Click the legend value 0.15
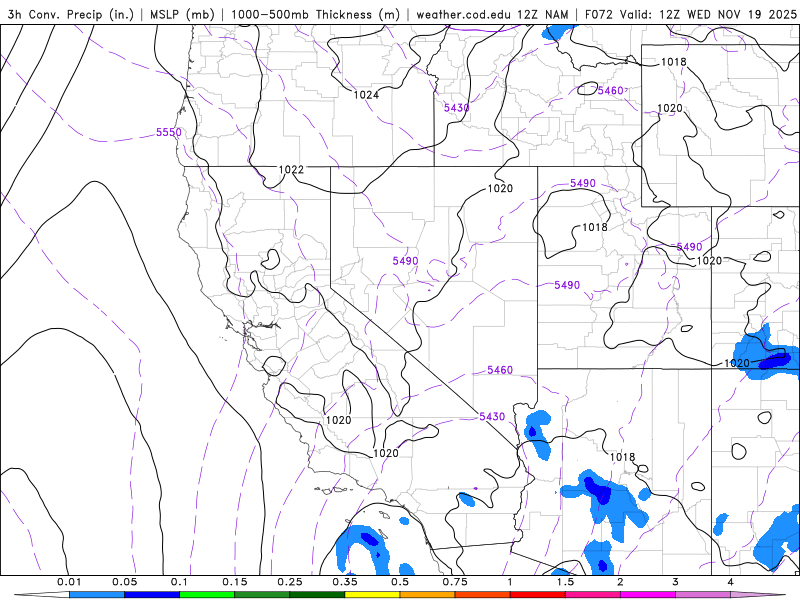800x600 pixels. 235,582
